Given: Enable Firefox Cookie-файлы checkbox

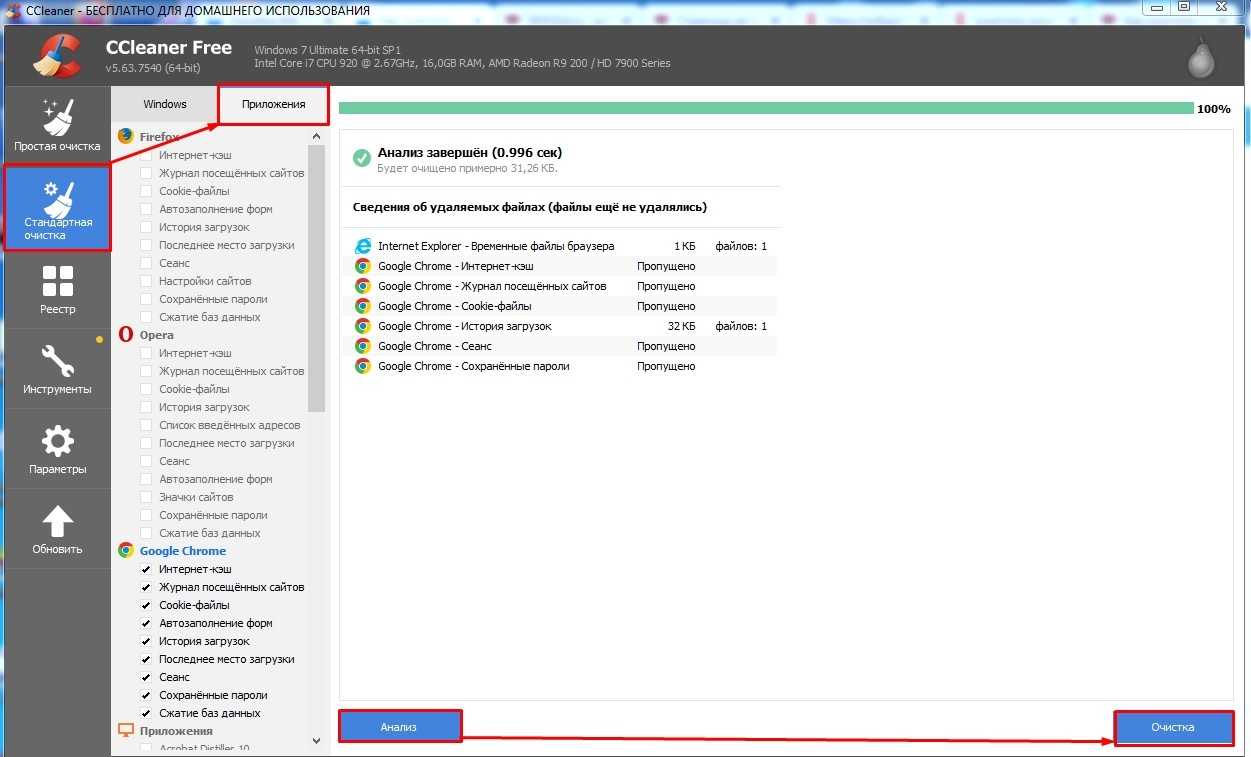Looking at the screenshot, I should (x=146, y=191).
